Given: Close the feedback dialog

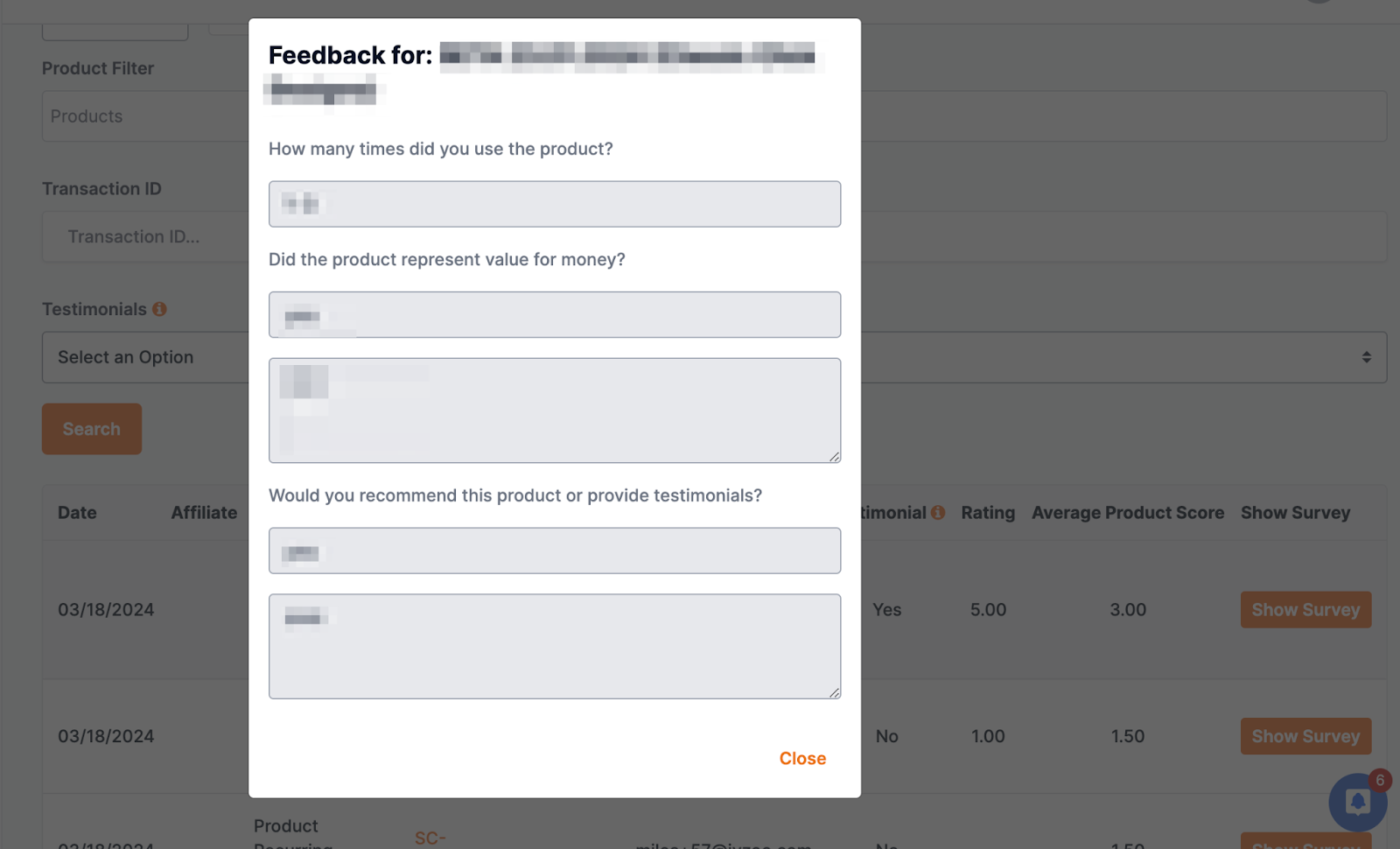Looking at the screenshot, I should (802, 759).
